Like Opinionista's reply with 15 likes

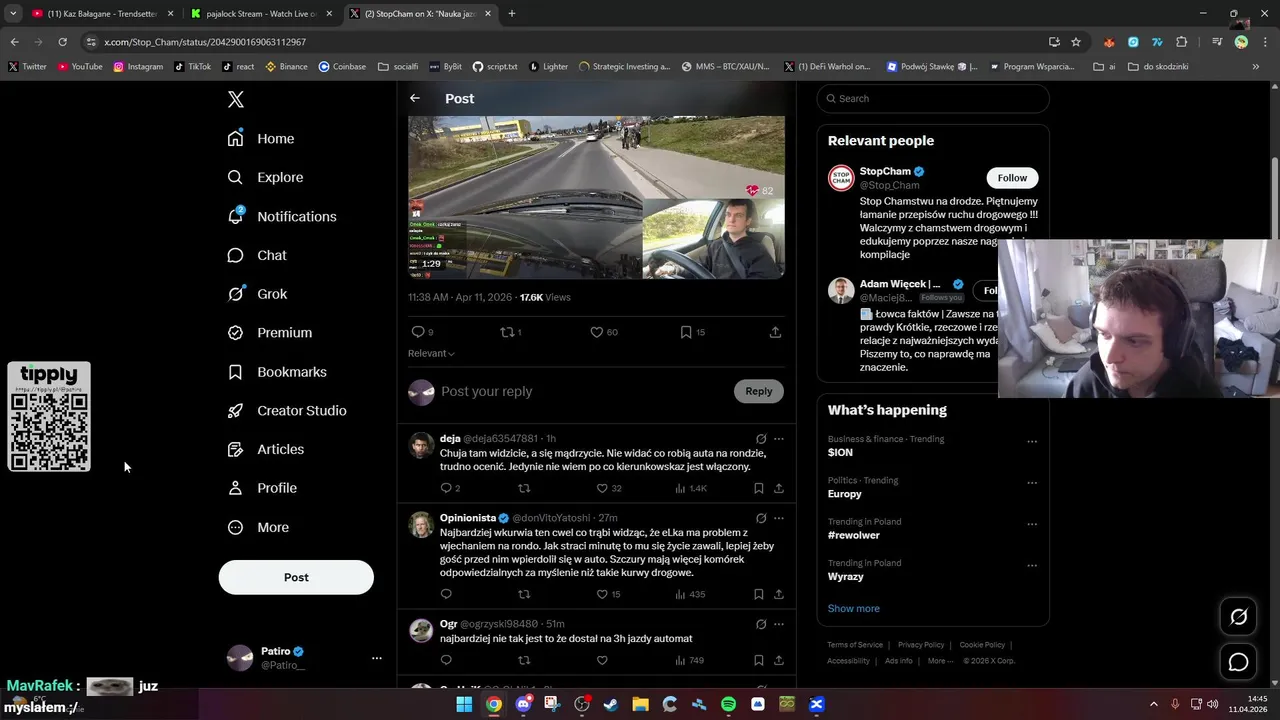(x=608, y=594)
